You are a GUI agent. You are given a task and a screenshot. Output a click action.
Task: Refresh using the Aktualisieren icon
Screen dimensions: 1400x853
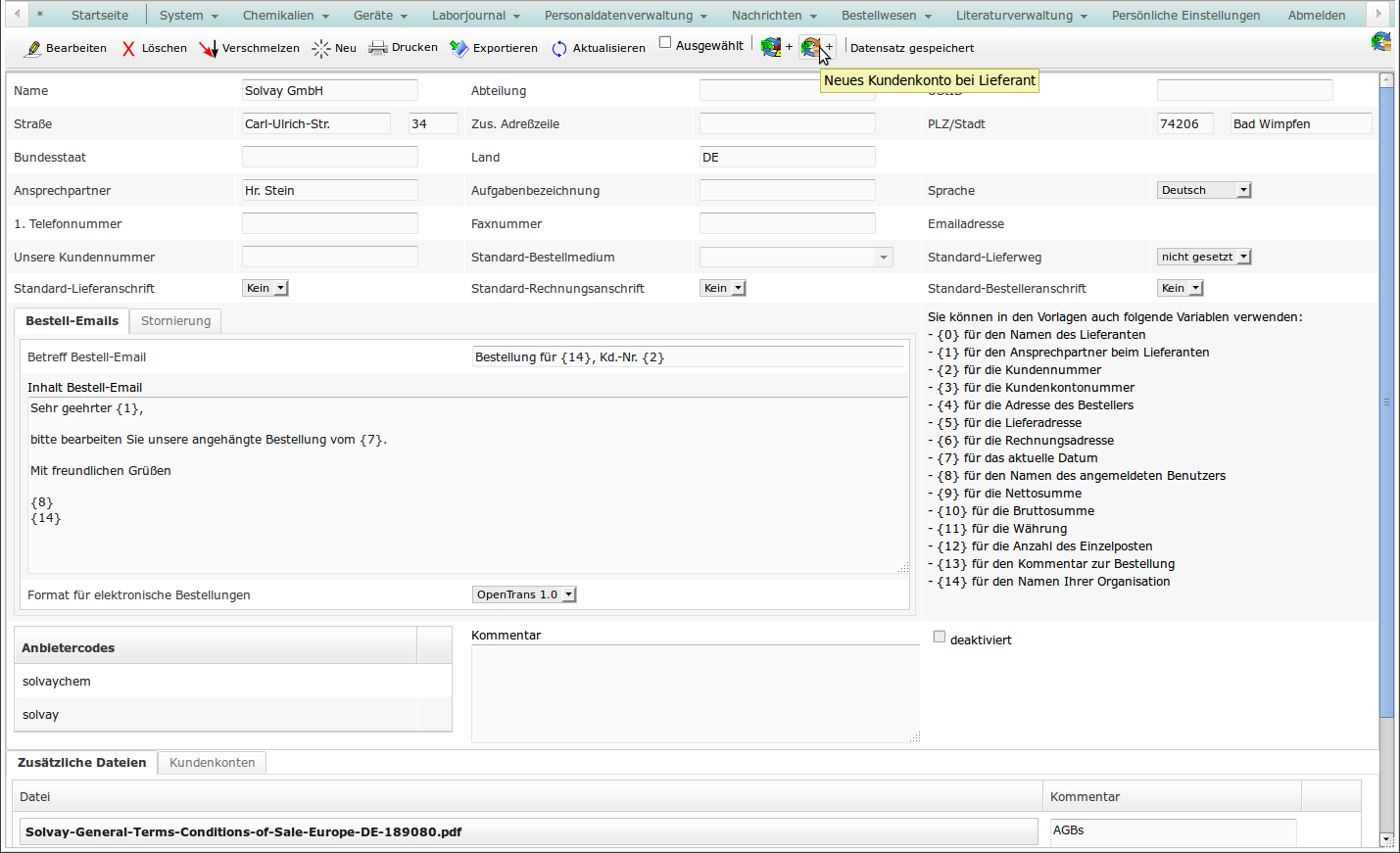pos(559,48)
